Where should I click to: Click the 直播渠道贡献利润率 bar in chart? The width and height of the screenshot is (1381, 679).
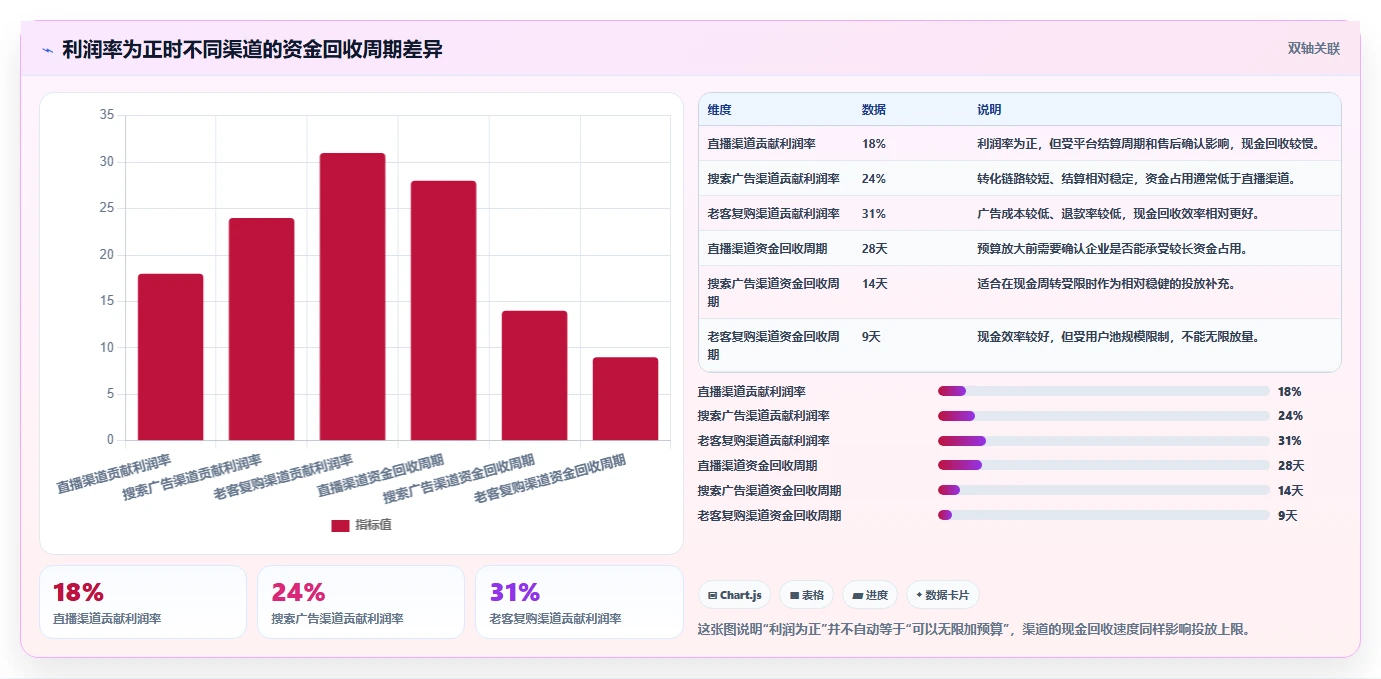[171, 357]
